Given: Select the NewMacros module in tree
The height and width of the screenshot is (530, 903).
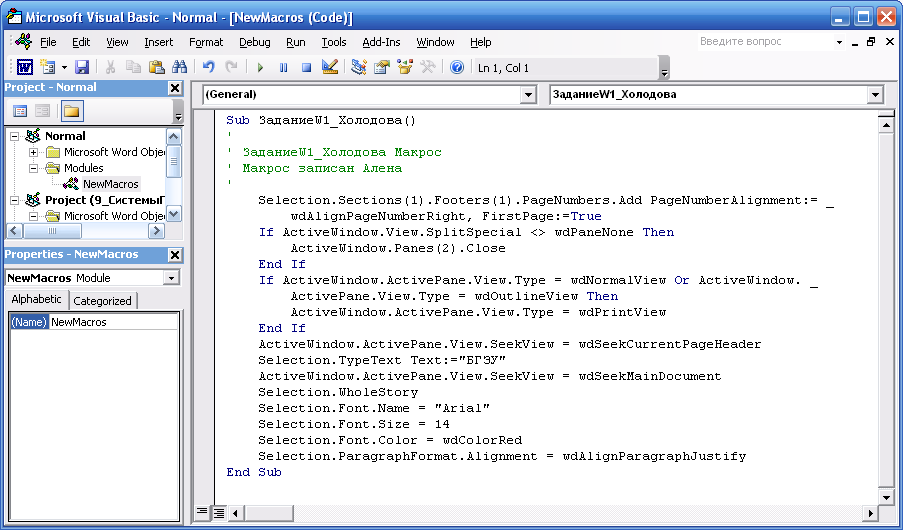Looking at the screenshot, I should (x=111, y=184).
